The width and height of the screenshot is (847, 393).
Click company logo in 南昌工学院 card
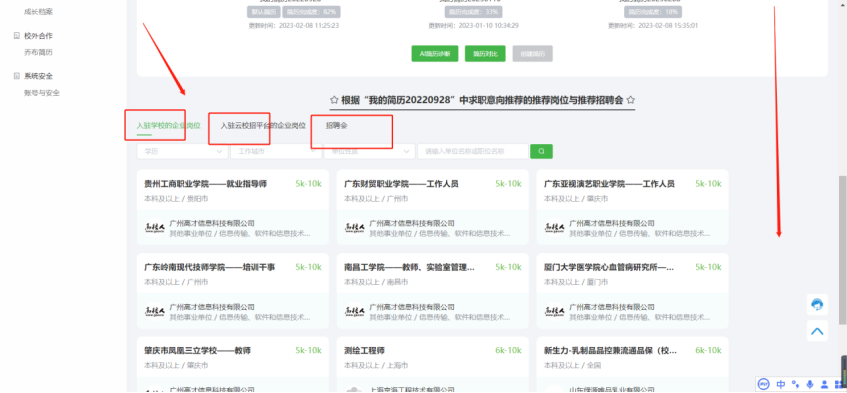[x=355, y=311]
